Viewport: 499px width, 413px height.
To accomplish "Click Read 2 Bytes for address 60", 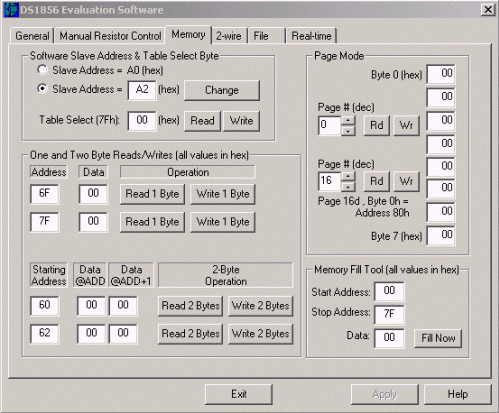I will [x=190, y=306].
